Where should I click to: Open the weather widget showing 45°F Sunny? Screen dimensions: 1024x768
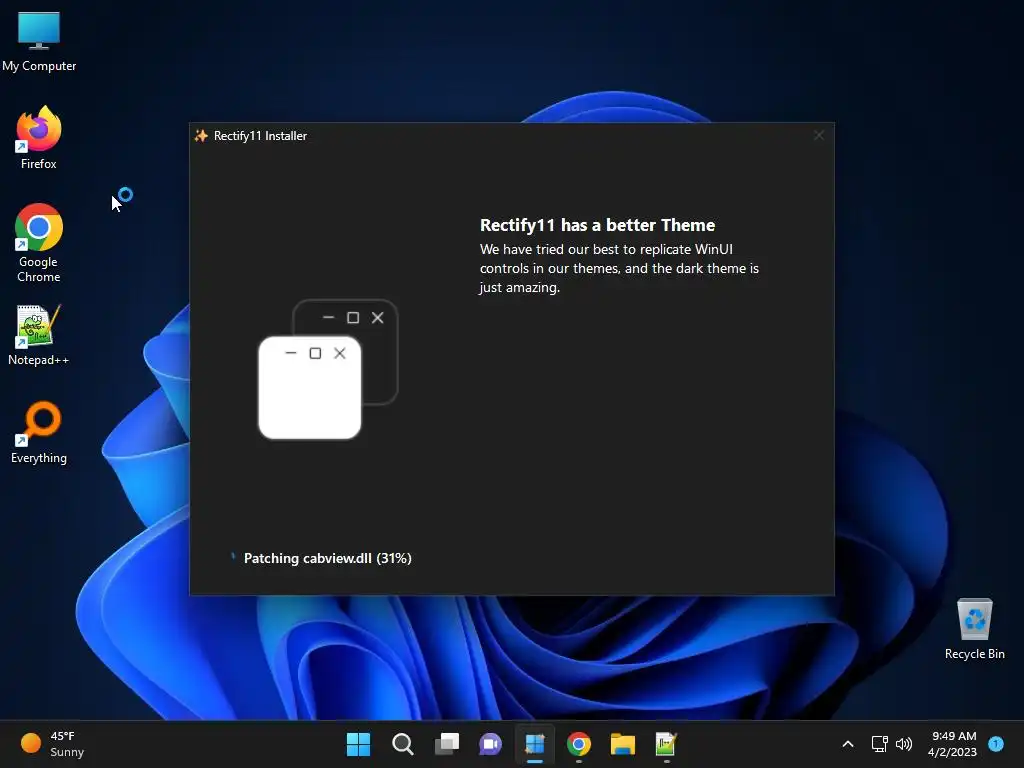(52, 744)
